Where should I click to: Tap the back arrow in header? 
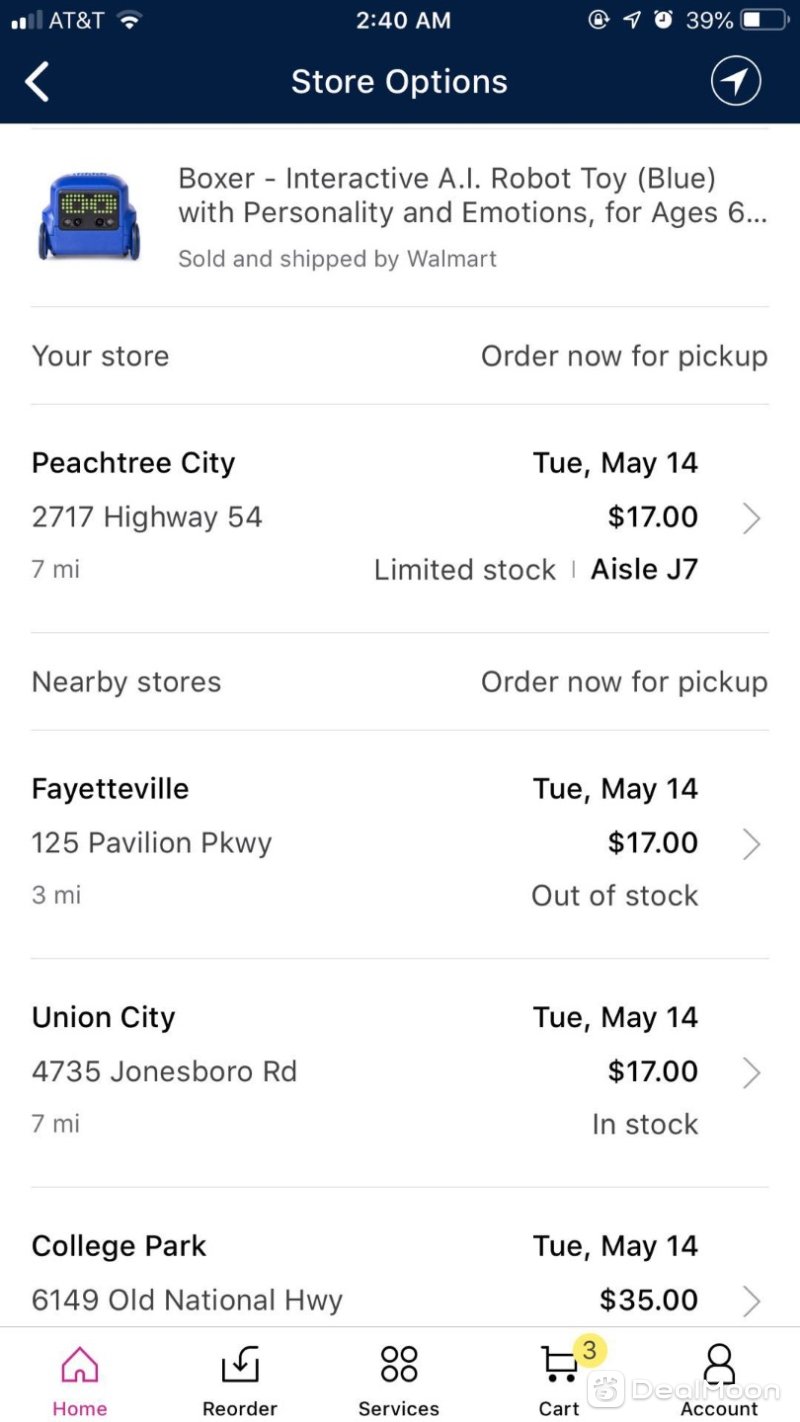point(37,82)
